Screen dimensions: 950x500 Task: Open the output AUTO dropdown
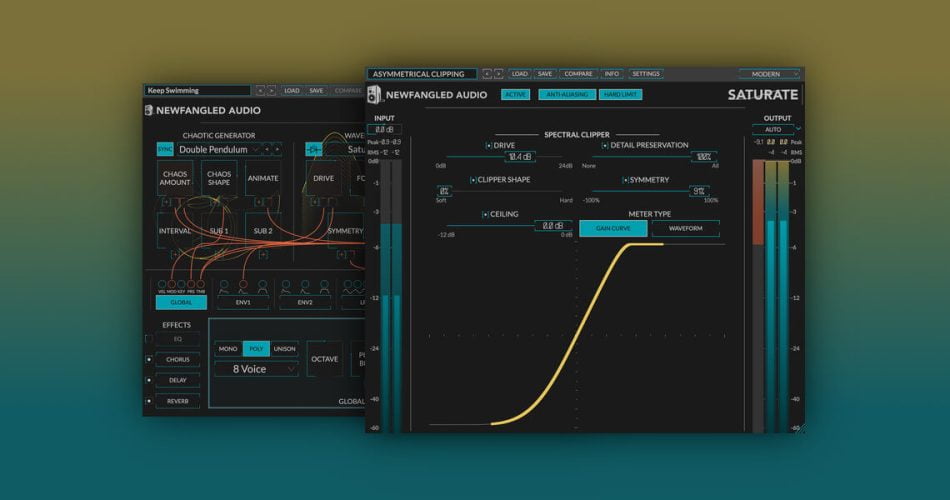click(x=777, y=129)
